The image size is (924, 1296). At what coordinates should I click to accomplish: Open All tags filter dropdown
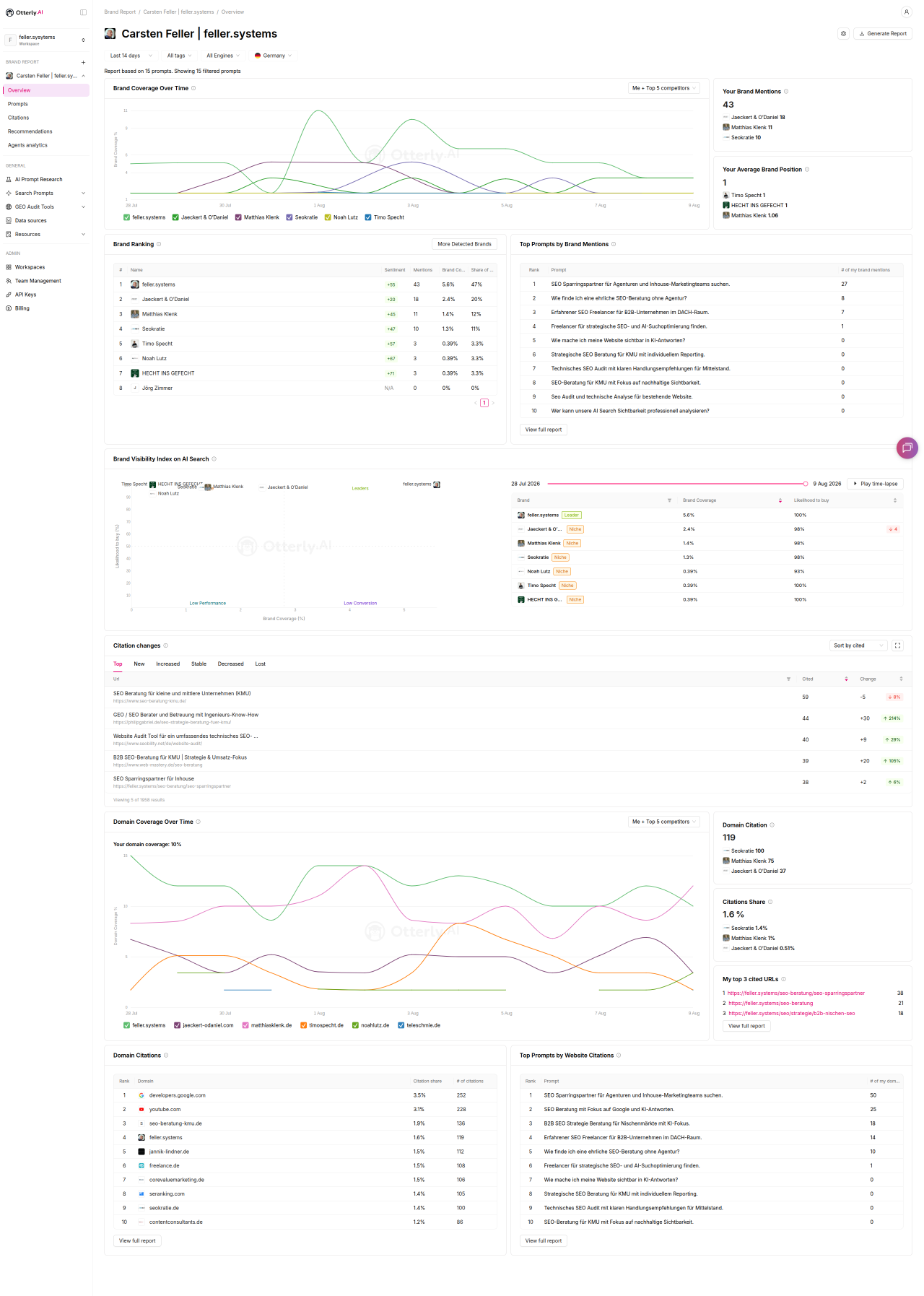point(179,56)
